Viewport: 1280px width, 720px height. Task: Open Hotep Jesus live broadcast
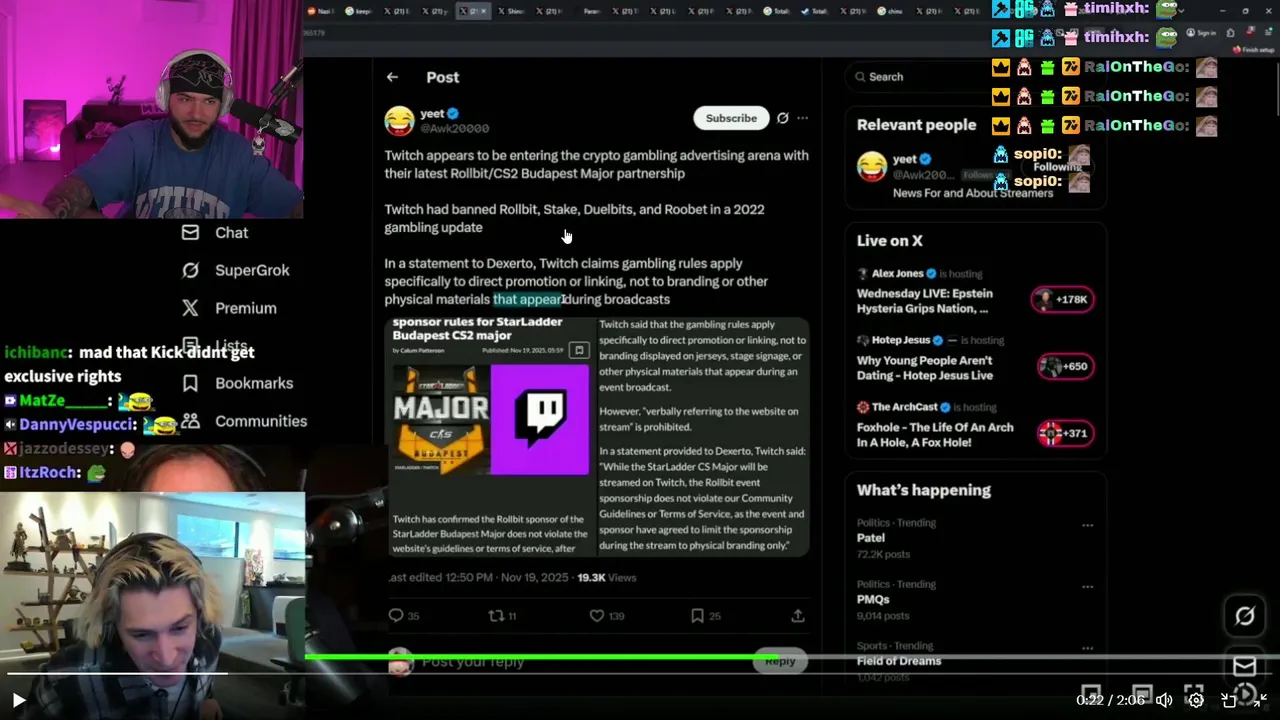click(925, 368)
